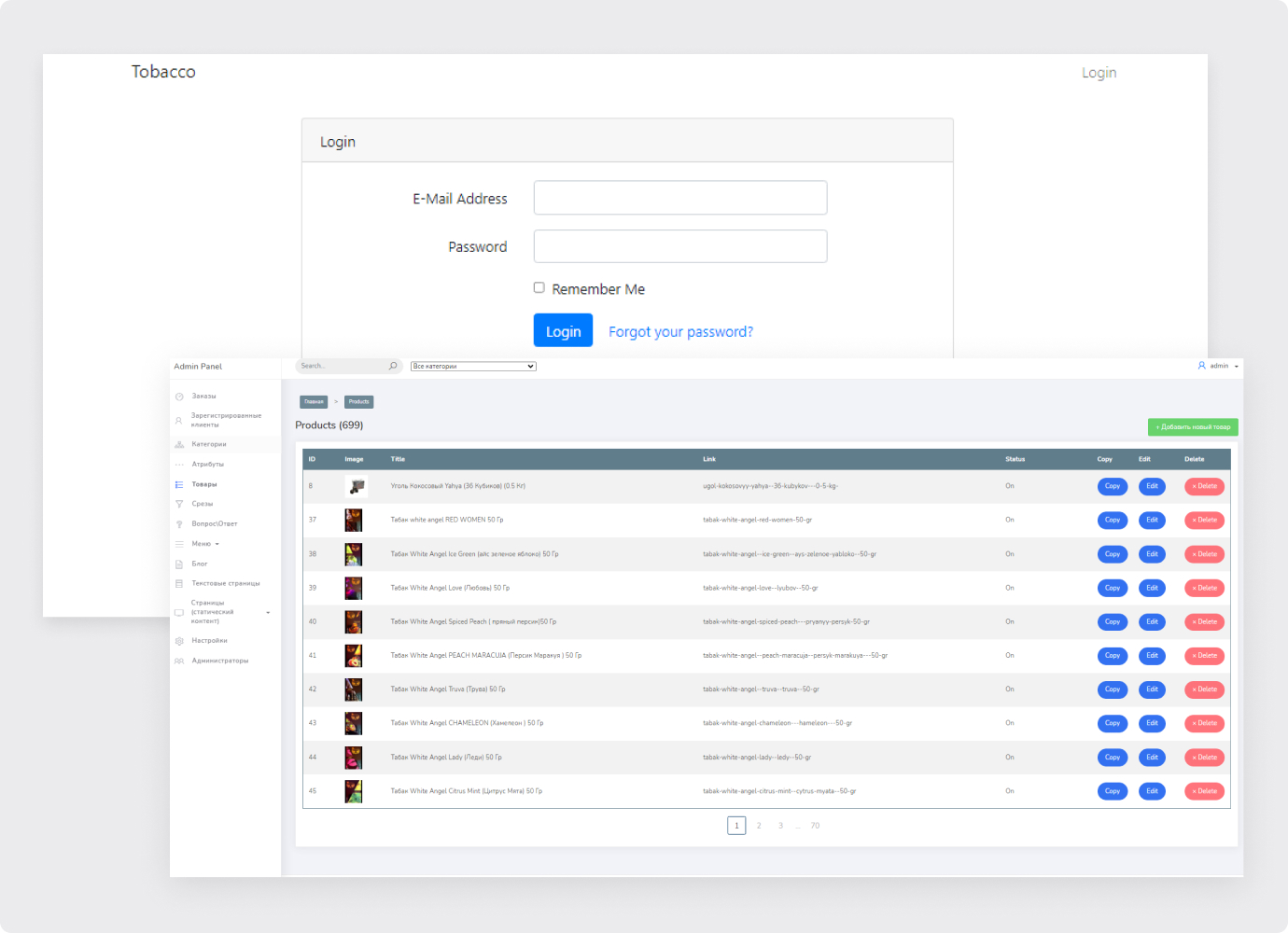
Task: Open thumbnail of White Angel Ice Green product
Action: point(354,554)
